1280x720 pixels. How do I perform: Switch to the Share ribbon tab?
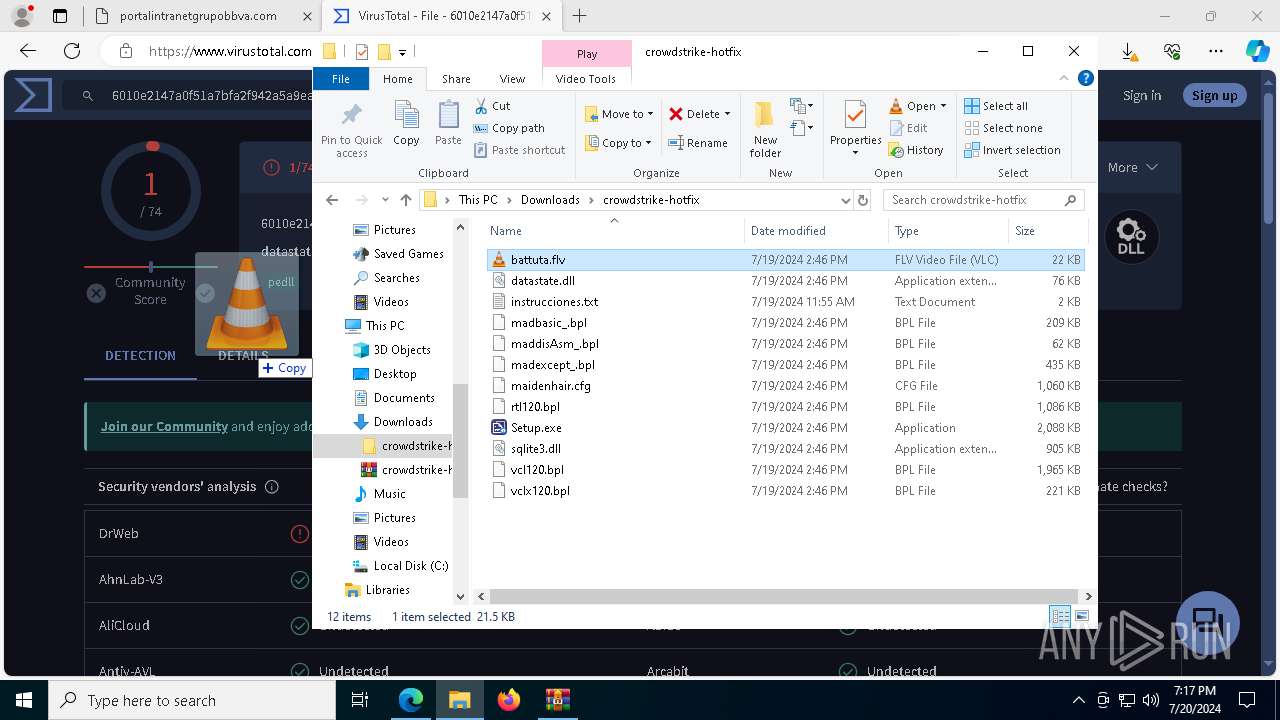pyautogui.click(x=456, y=79)
